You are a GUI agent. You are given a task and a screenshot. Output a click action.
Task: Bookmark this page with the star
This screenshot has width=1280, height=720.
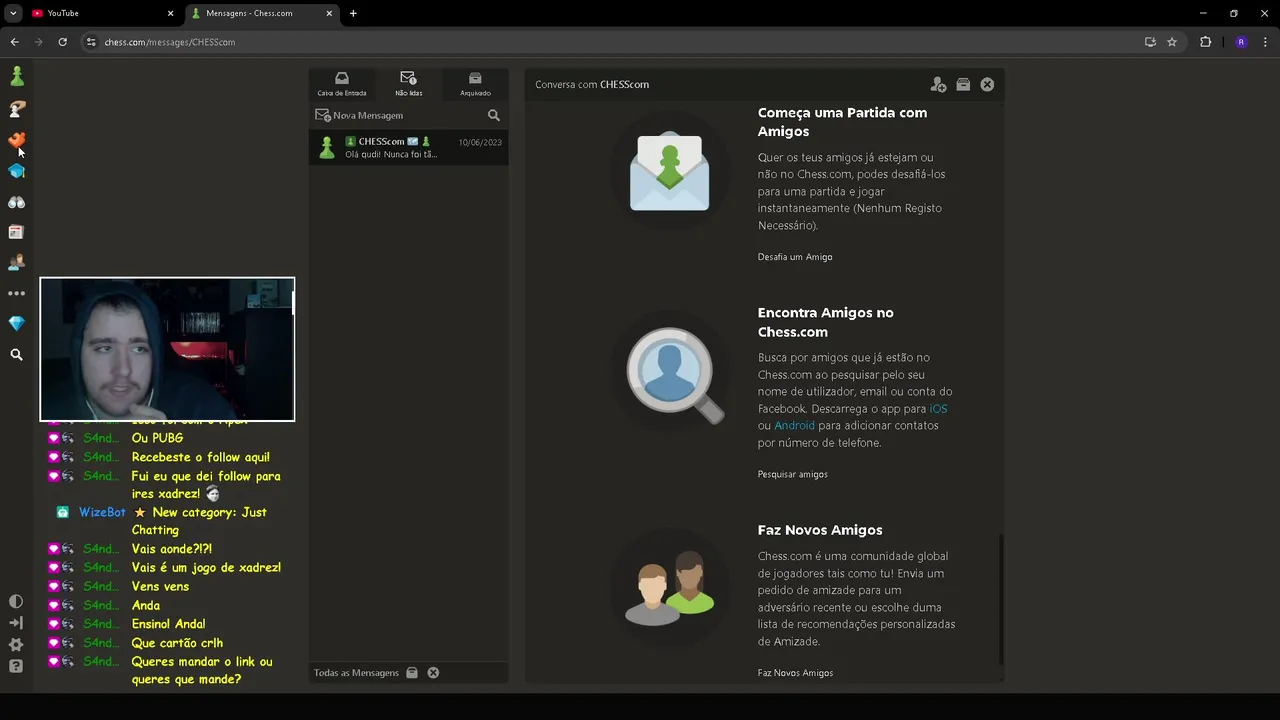pos(1172,42)
